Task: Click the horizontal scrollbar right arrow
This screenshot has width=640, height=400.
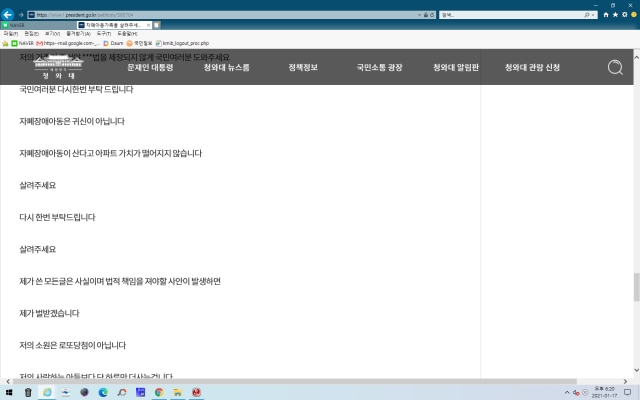Action: tap(625, 382)
